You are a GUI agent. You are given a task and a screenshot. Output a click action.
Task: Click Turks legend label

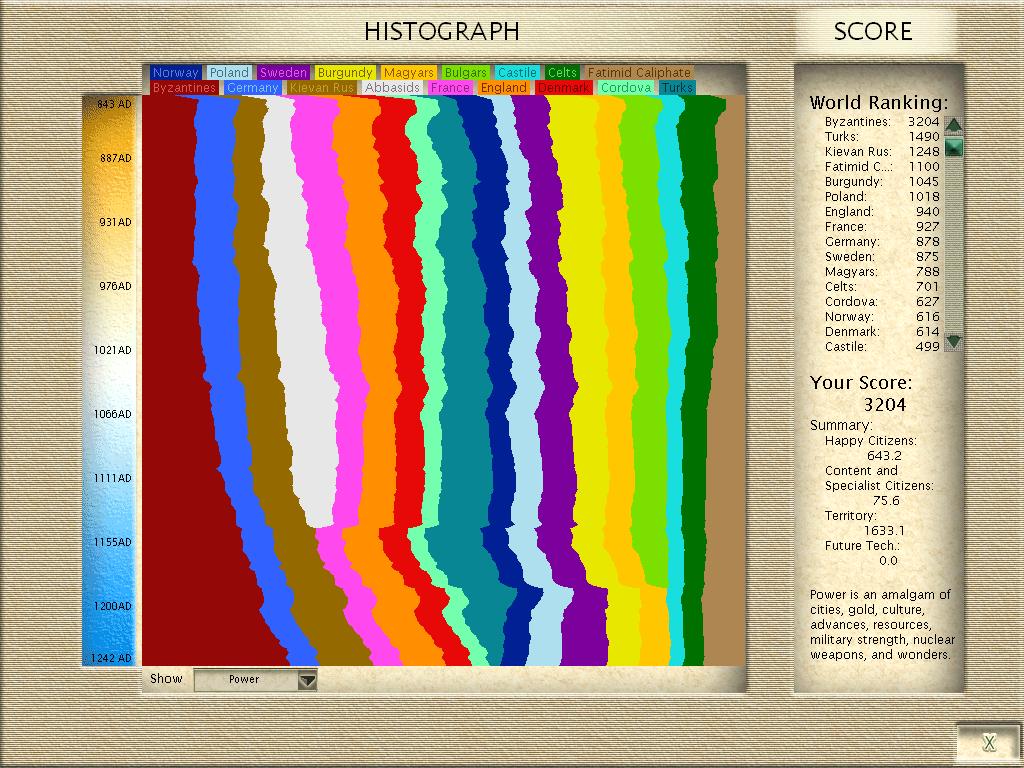pyautogui.click(x=677, y=88)
